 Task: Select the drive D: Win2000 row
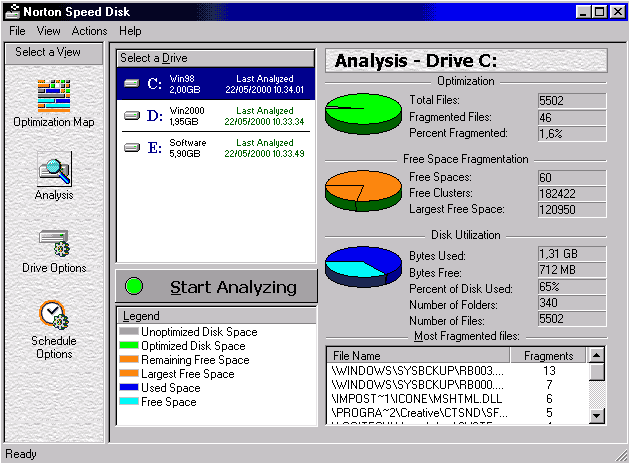(x=216, y=116)
